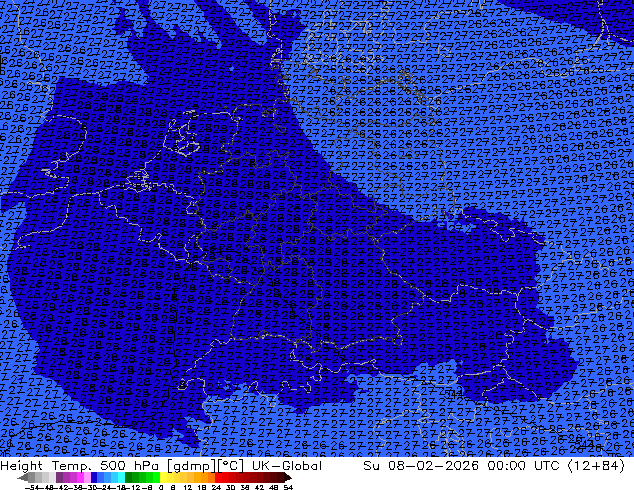Click the '[gdmp]' unit label

(x=192, y=466)
